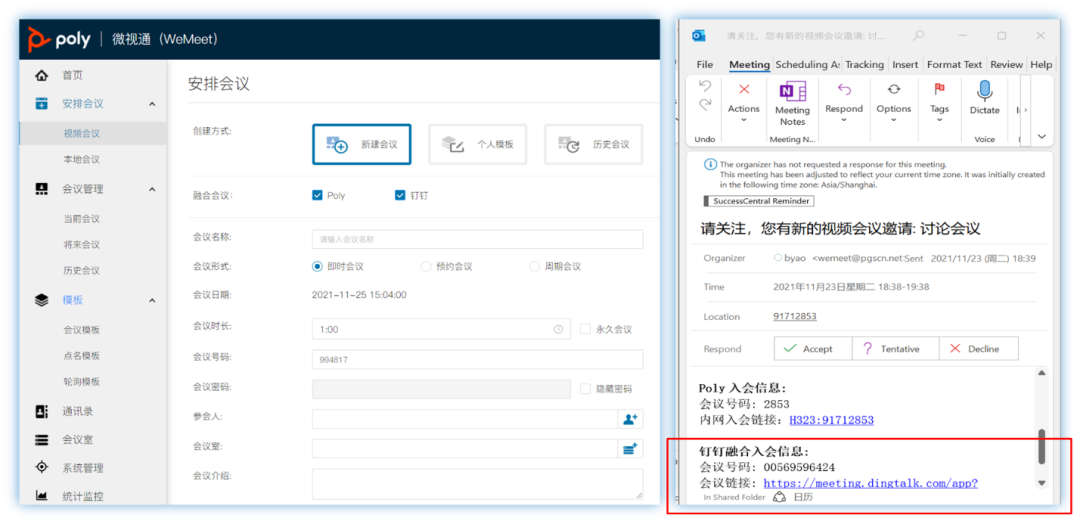
Task: Expand the Outlook ribbon collapse chevron
Action: click(x=1041, y=136)
